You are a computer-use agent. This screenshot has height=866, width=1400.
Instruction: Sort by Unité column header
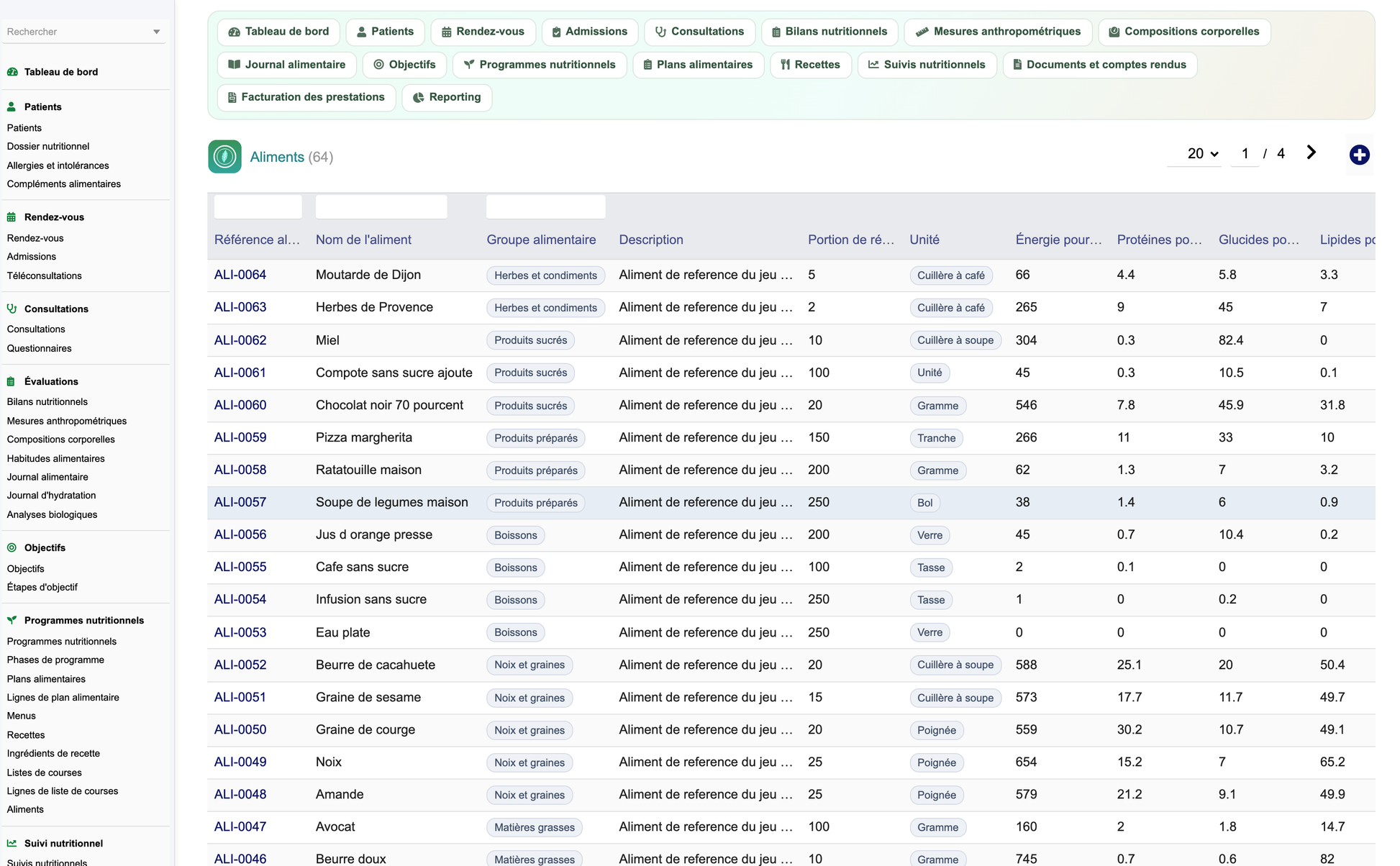pos(924,240)
